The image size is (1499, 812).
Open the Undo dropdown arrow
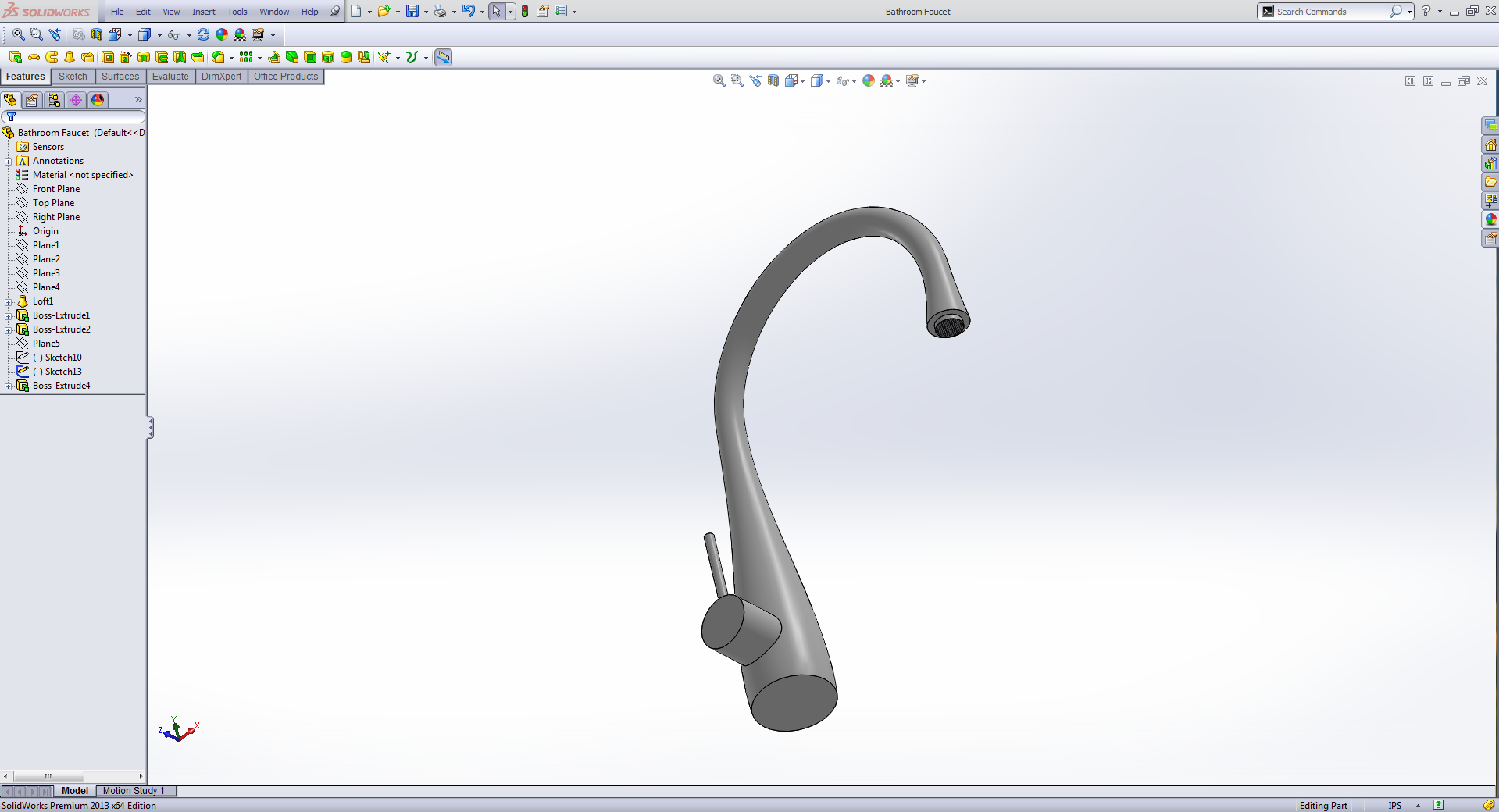click(482, 12)
